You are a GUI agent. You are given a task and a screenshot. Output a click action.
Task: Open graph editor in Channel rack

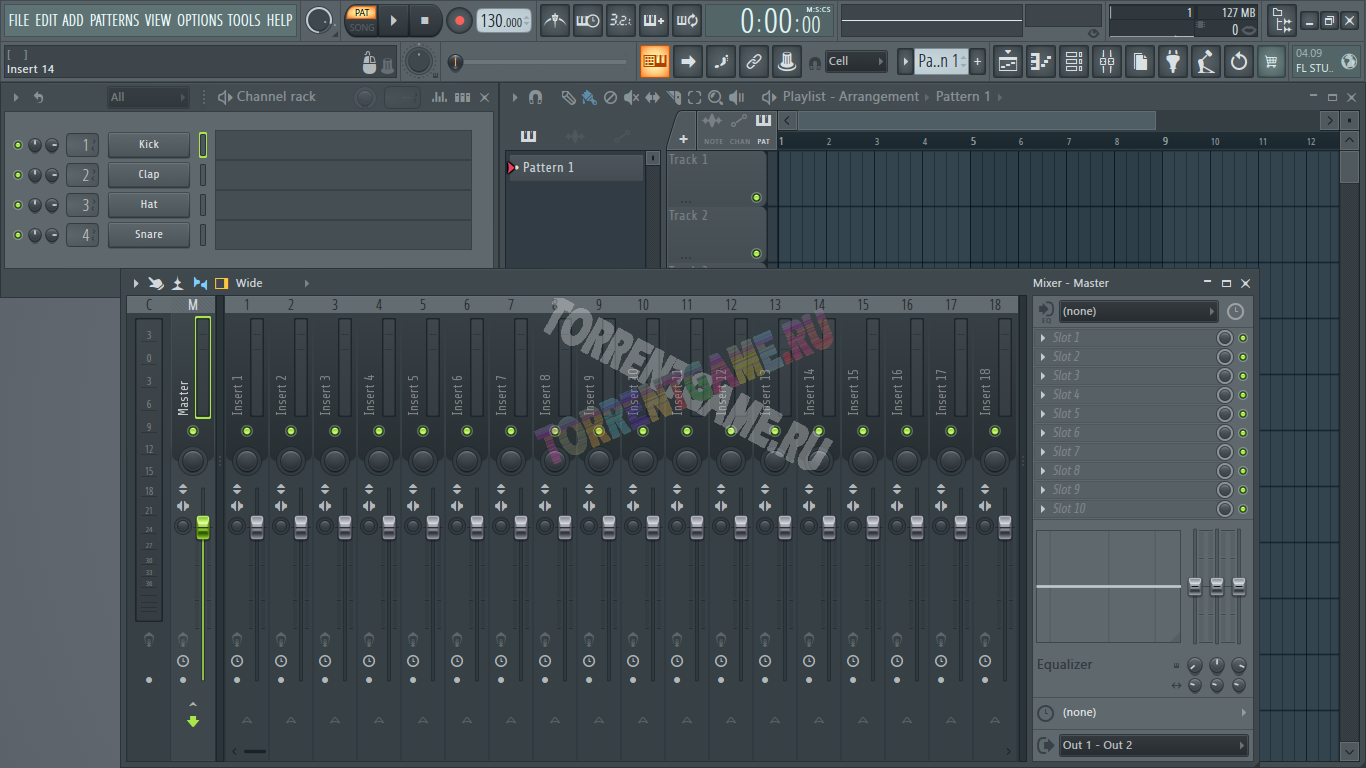click(x=439, y=97)
